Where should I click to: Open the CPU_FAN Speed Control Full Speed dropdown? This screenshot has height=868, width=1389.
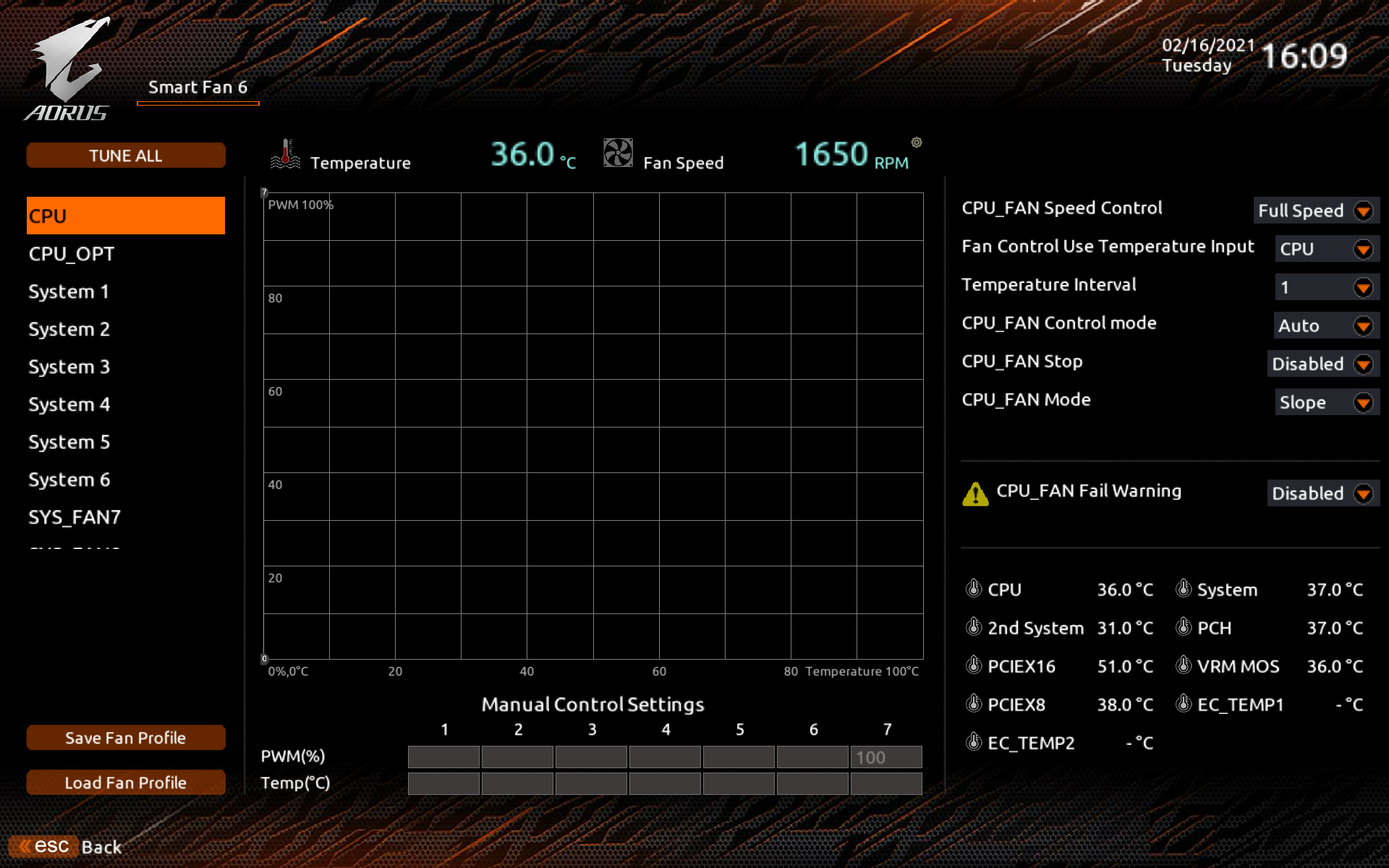tap(1316, 210)
